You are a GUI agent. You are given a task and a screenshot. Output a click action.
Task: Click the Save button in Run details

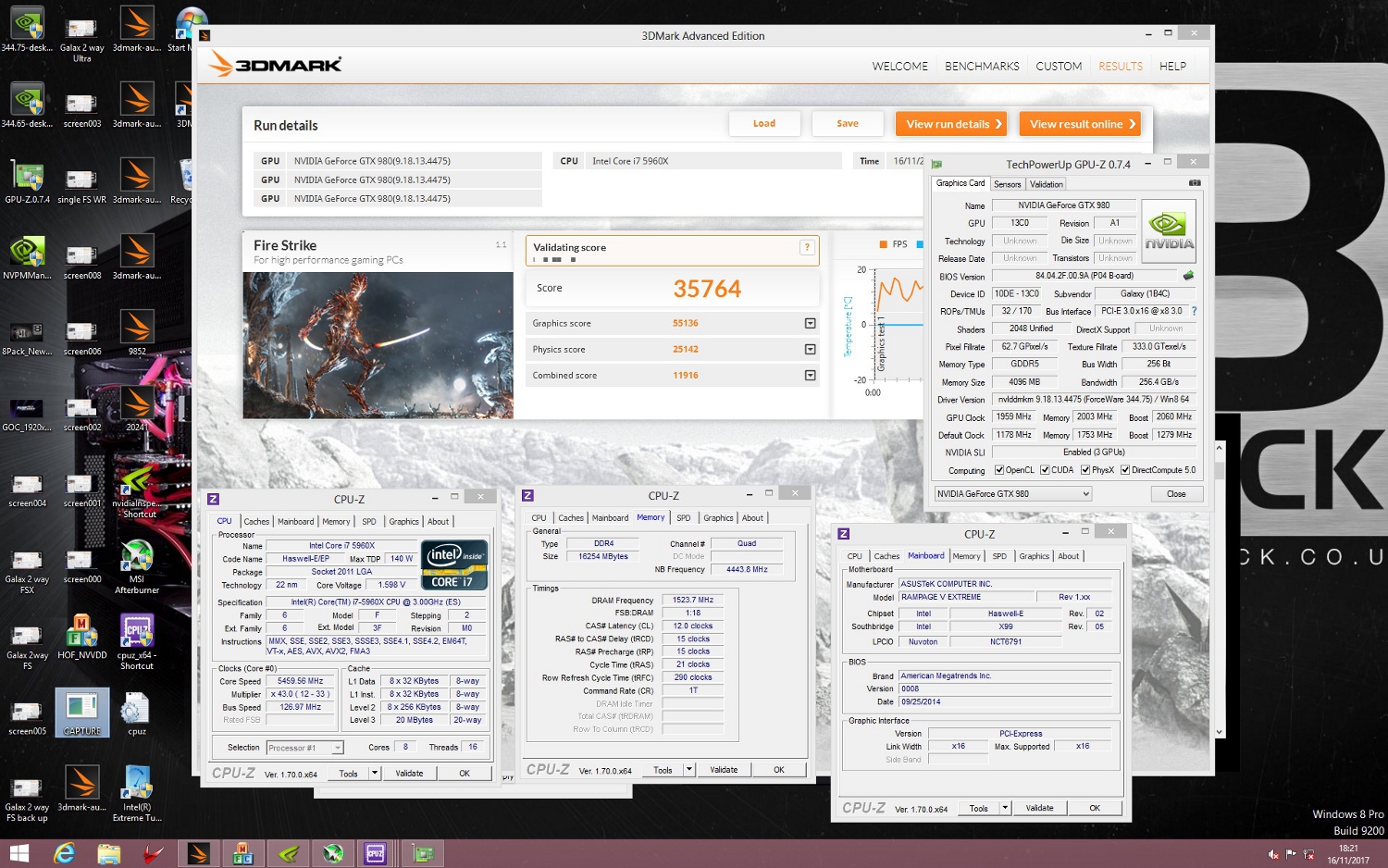[848, 124]
